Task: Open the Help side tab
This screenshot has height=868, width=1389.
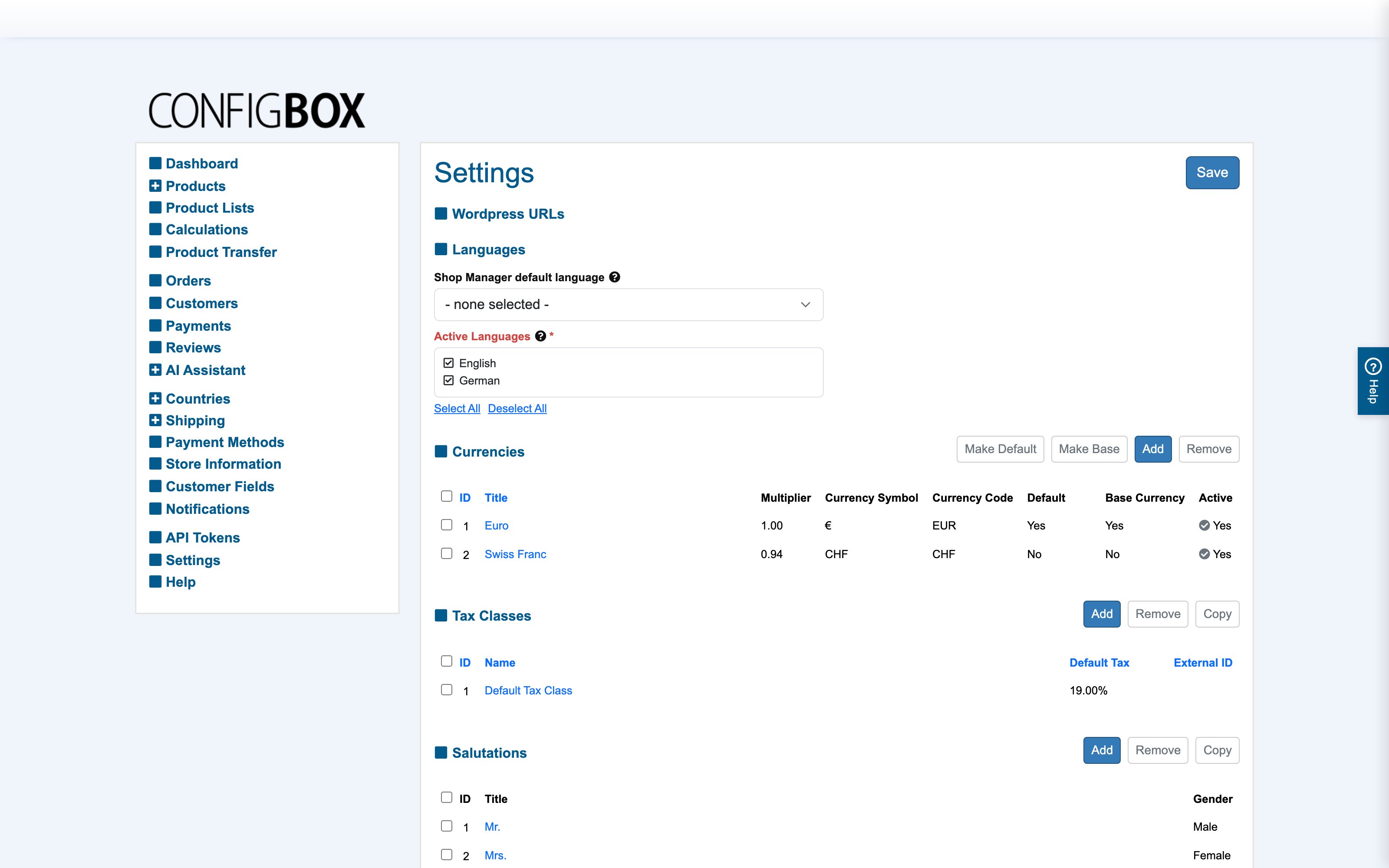Action: (x=1373, y=381)
